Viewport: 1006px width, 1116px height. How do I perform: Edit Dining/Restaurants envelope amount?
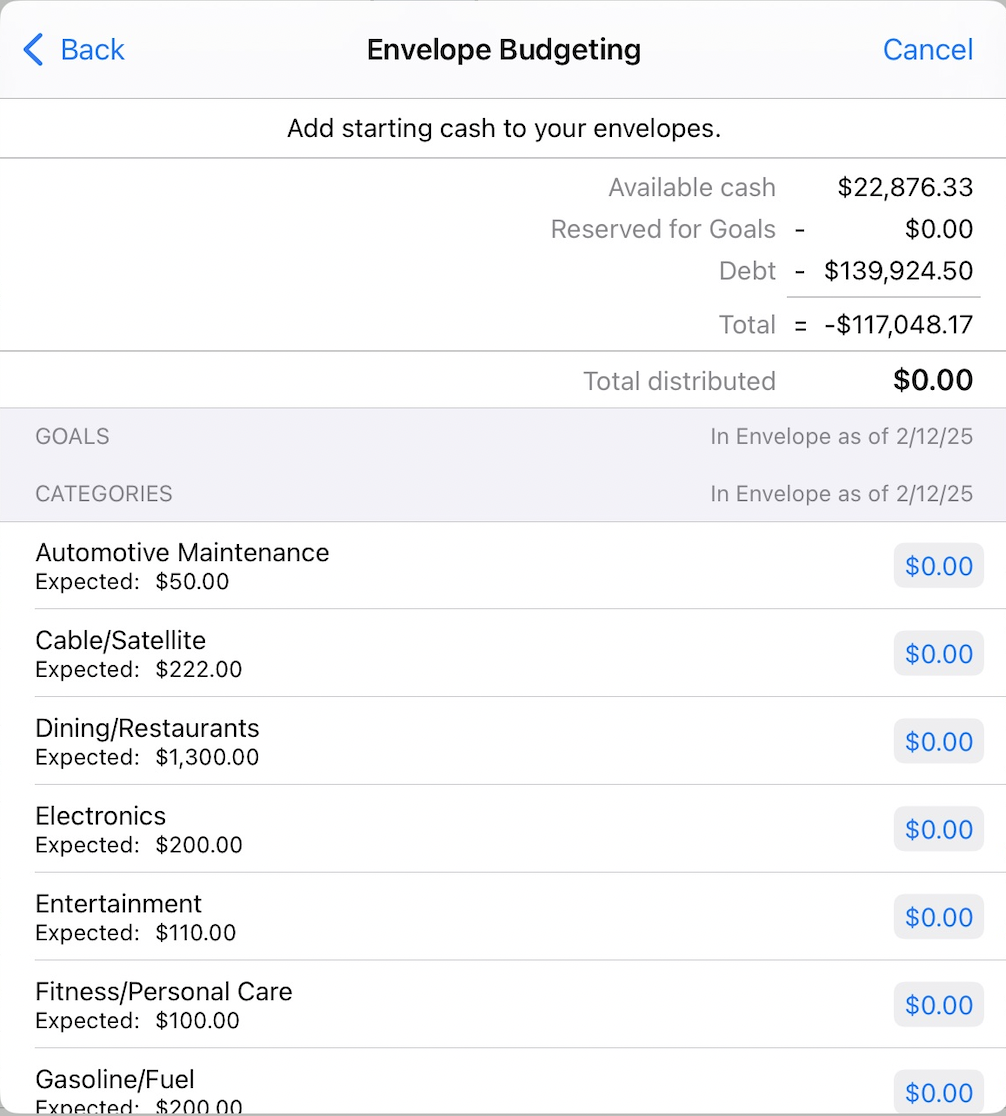938,742
